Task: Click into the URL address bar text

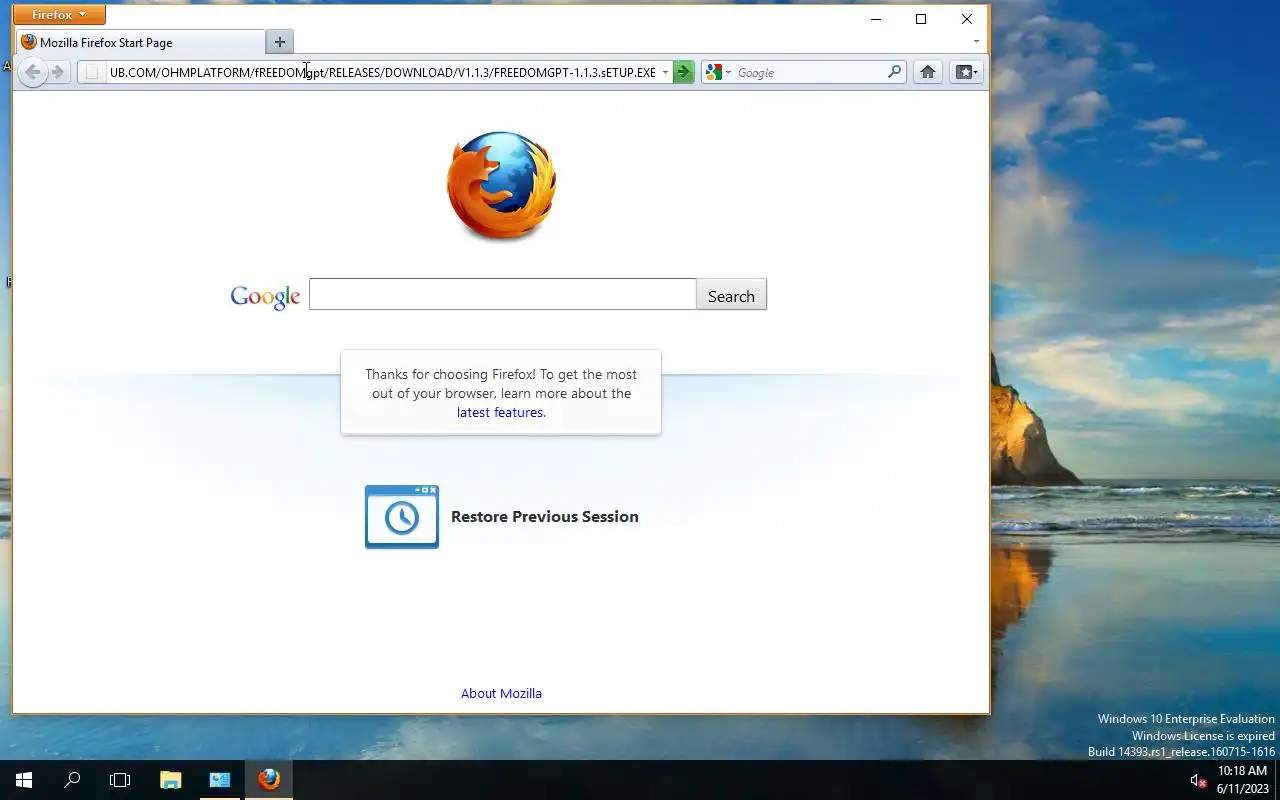Action: point(382,72)
